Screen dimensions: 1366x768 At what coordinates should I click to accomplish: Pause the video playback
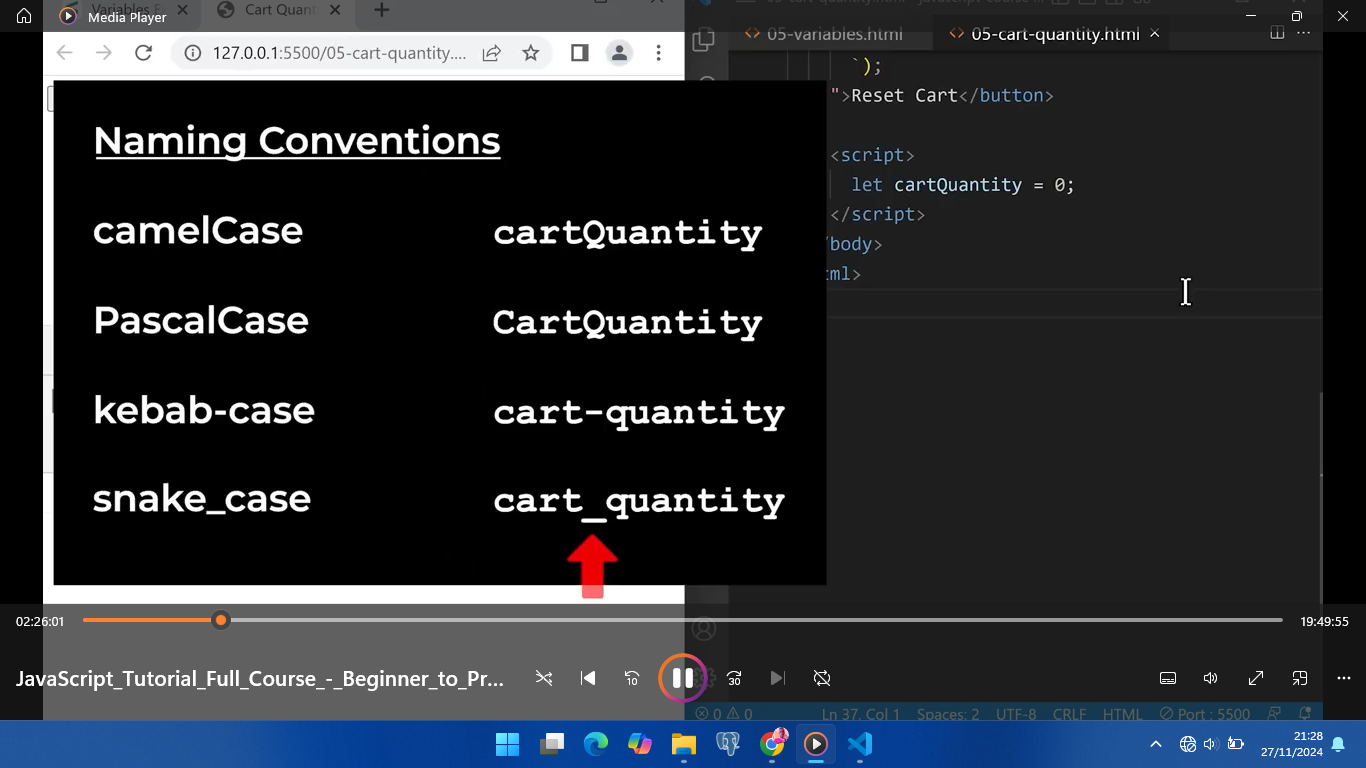[x=683, y=678]
